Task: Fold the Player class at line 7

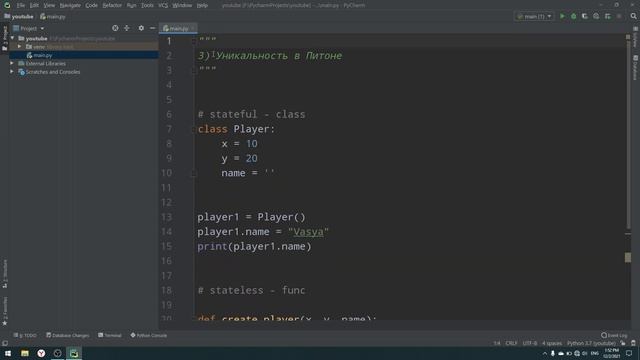Action: [x=194, y=129]
